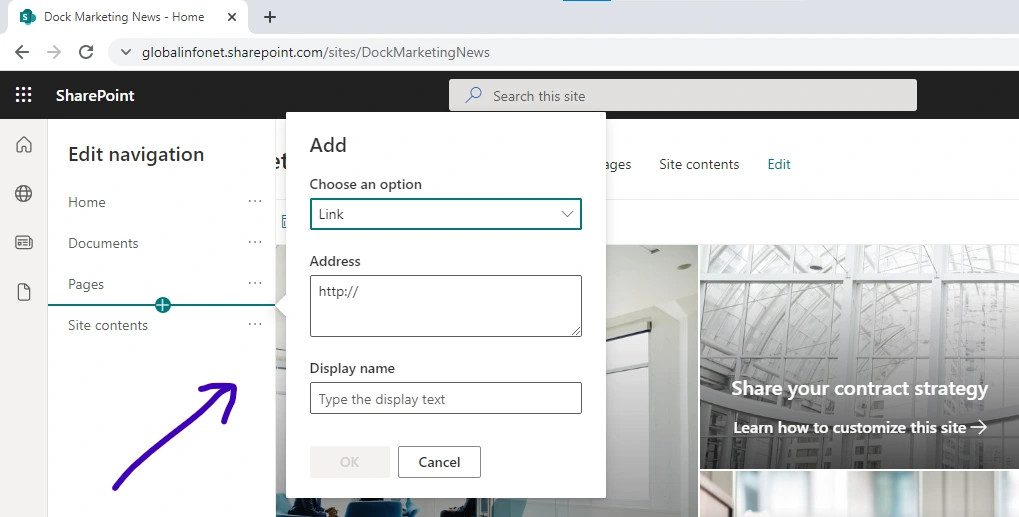Click the plus add-link icon in navigation

[x=162, y=305]
